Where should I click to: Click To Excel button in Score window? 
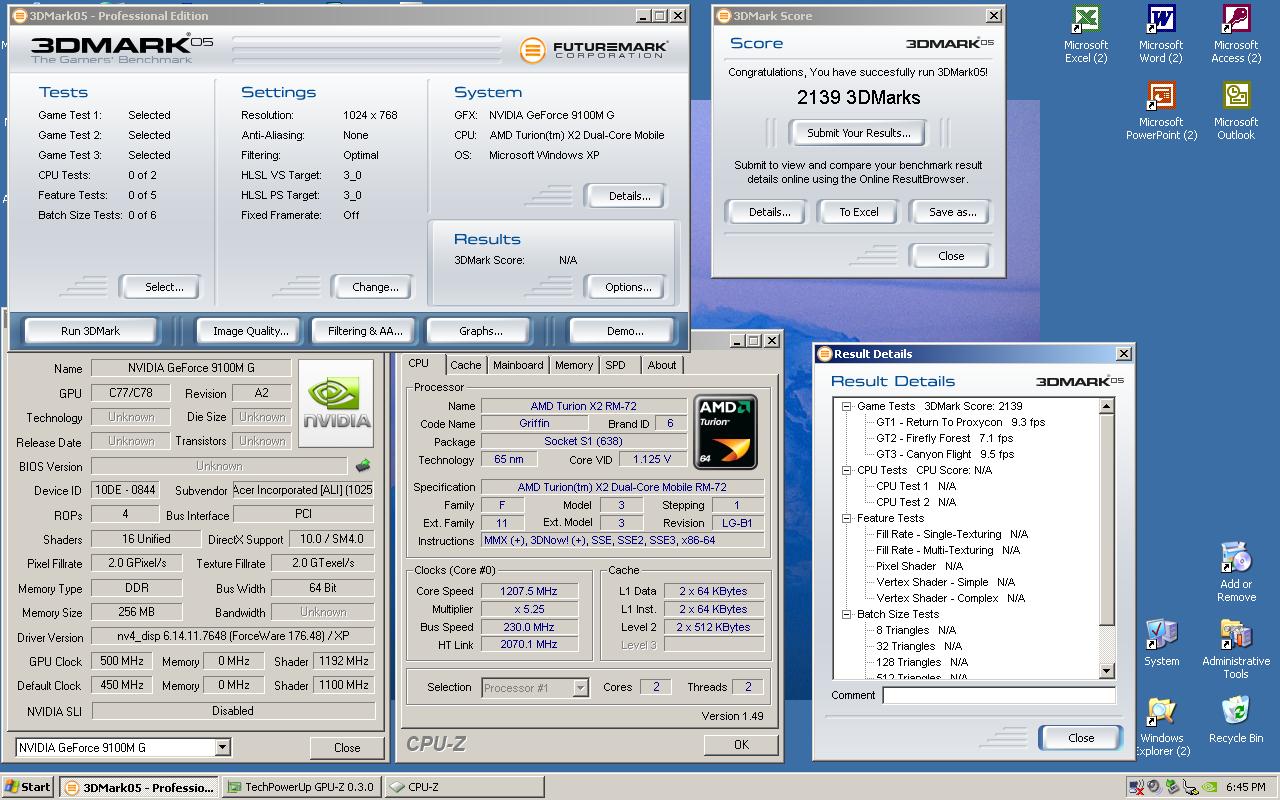[859, 212]
